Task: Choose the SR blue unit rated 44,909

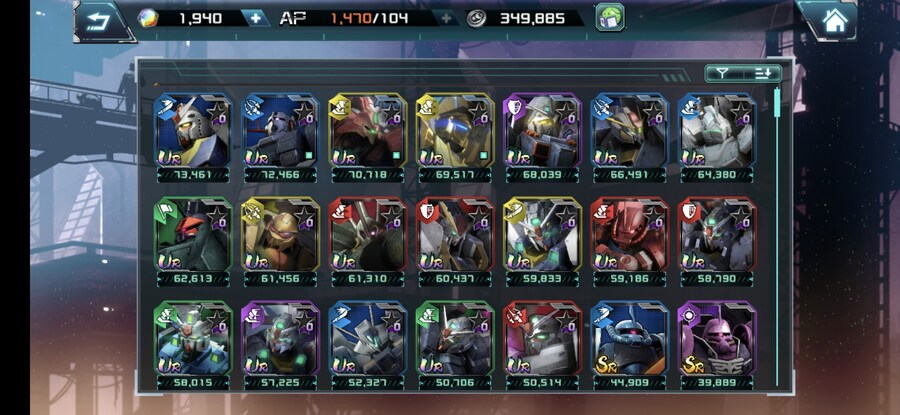Action: (x=629, y=346)
